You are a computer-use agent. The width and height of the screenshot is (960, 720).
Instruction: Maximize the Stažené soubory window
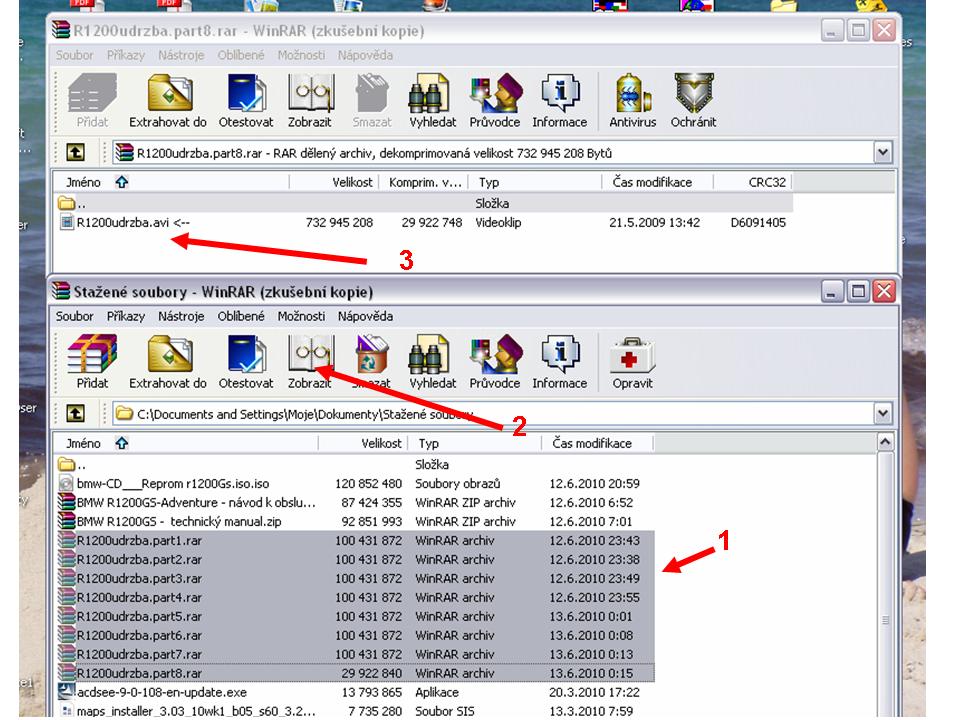click(x=858, y=292)
